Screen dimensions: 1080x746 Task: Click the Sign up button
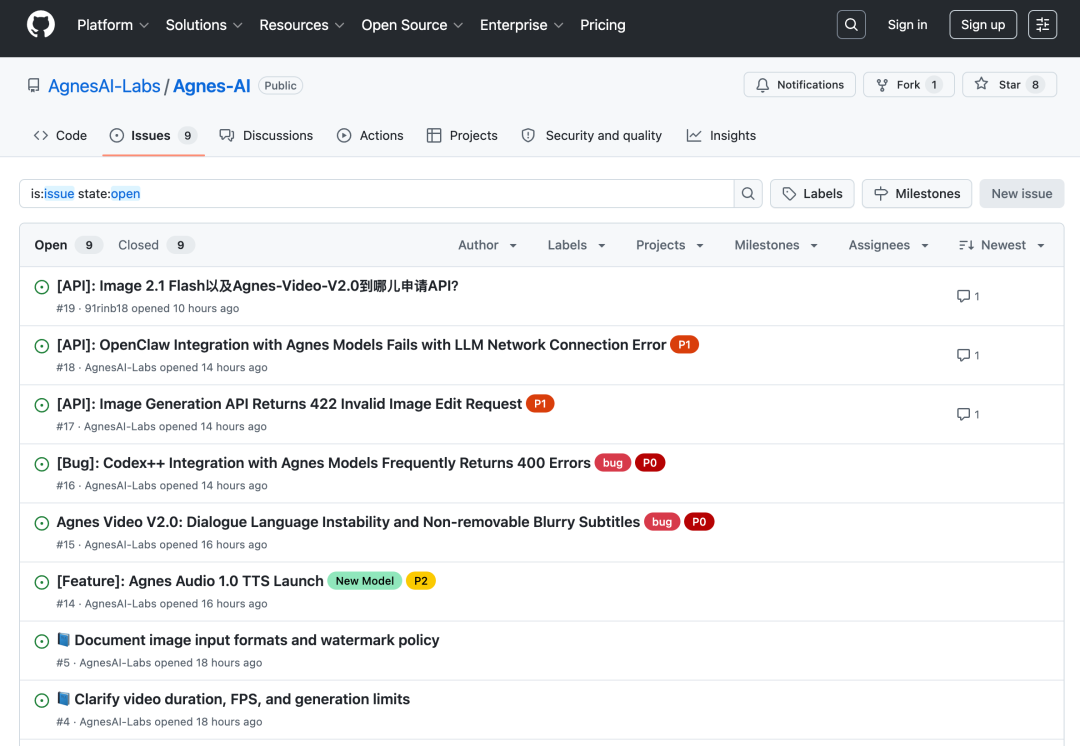point(983,25)
